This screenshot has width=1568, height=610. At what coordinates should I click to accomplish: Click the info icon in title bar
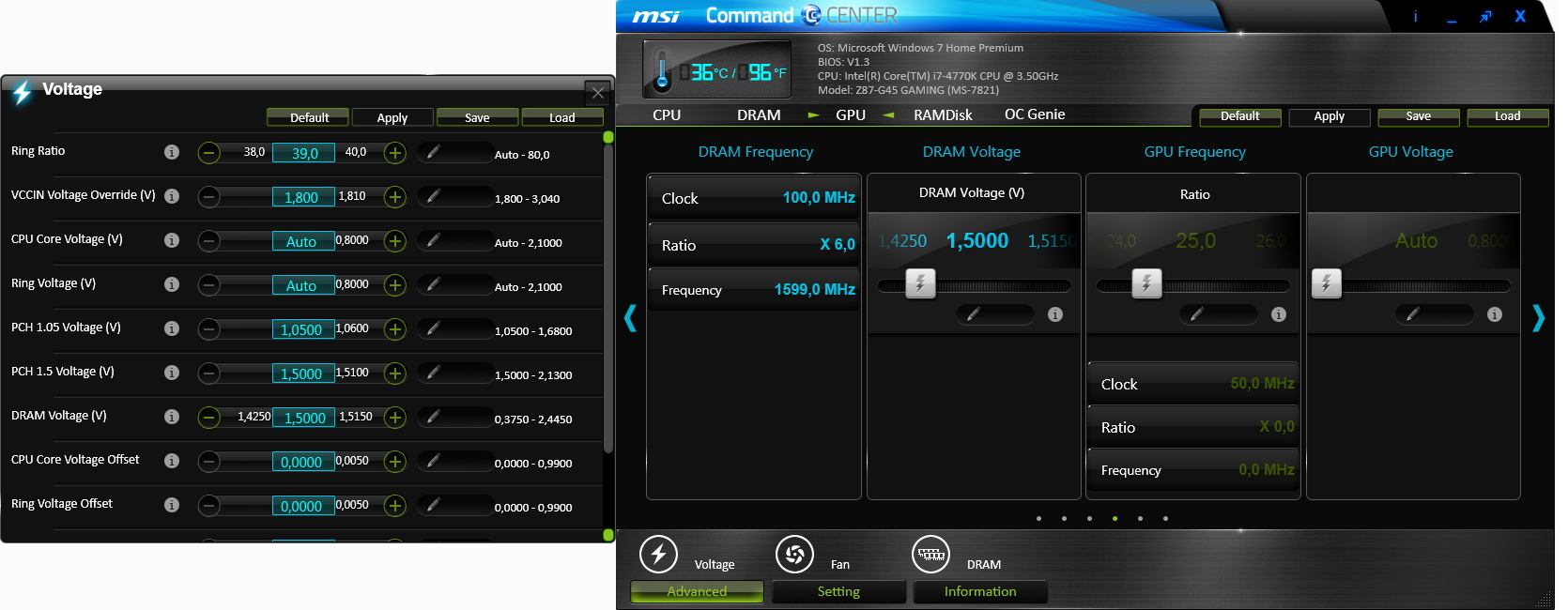coord(1415,17)
